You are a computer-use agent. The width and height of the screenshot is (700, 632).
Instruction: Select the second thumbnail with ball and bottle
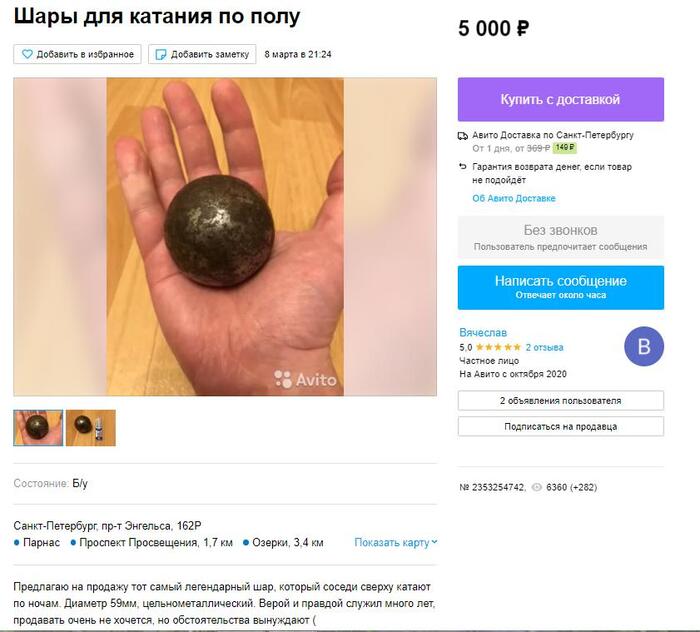coord(91,428)
